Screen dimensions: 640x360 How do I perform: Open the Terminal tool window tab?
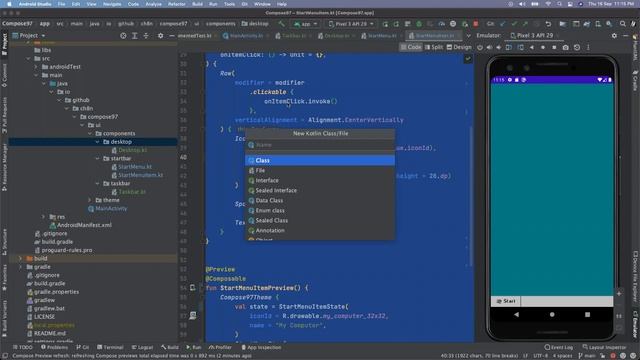click(110, 347)
